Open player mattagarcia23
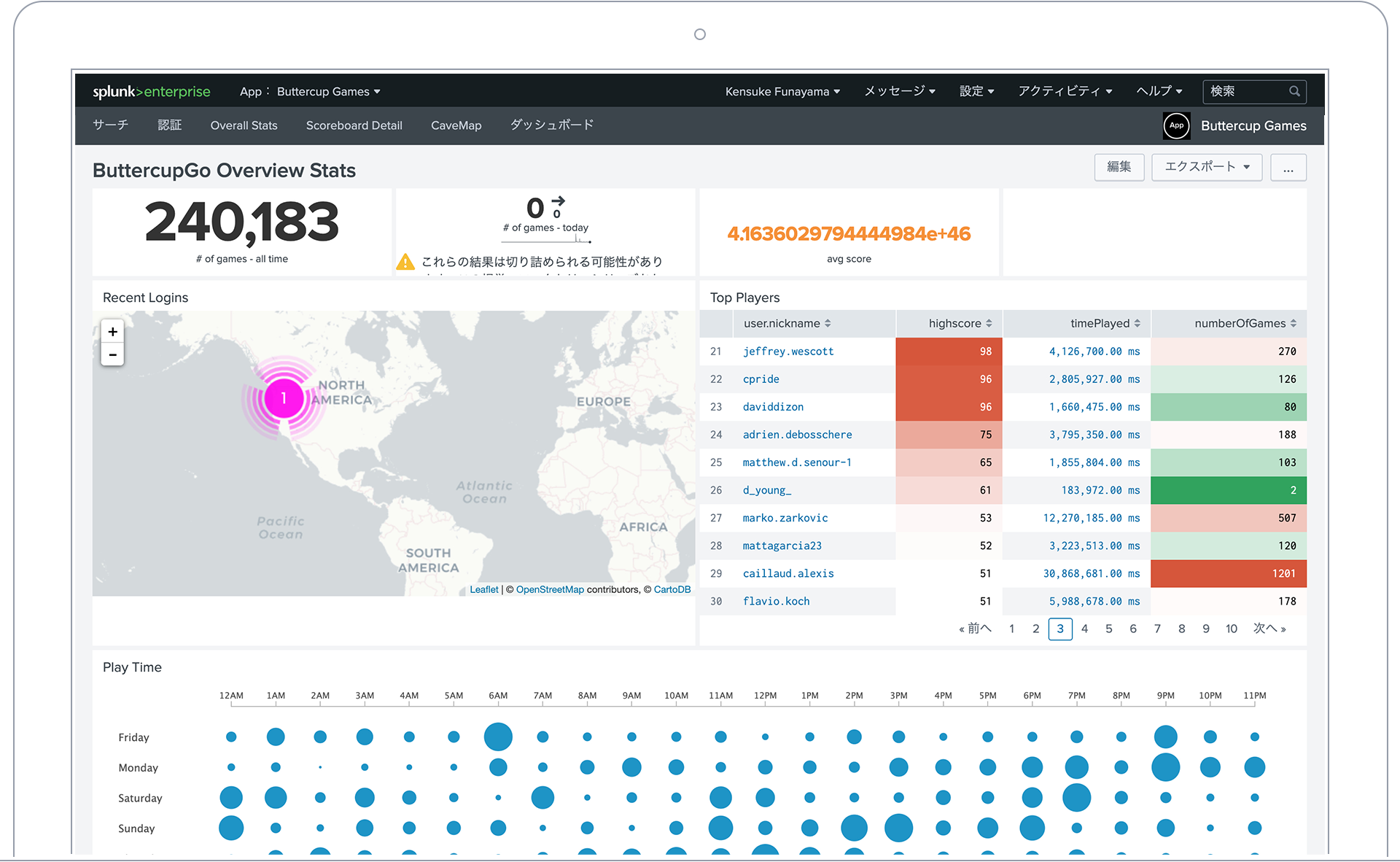The width and height of the screenshot is (1400, 862). (782, 545)
